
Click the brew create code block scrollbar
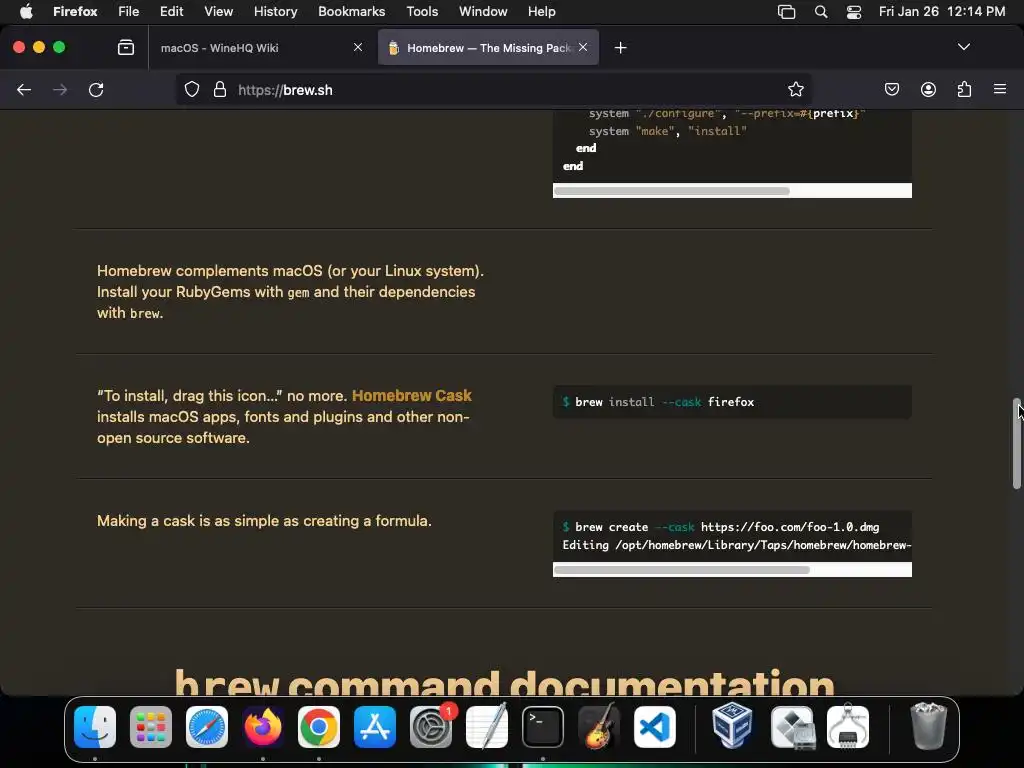click(x=682, y=570)
